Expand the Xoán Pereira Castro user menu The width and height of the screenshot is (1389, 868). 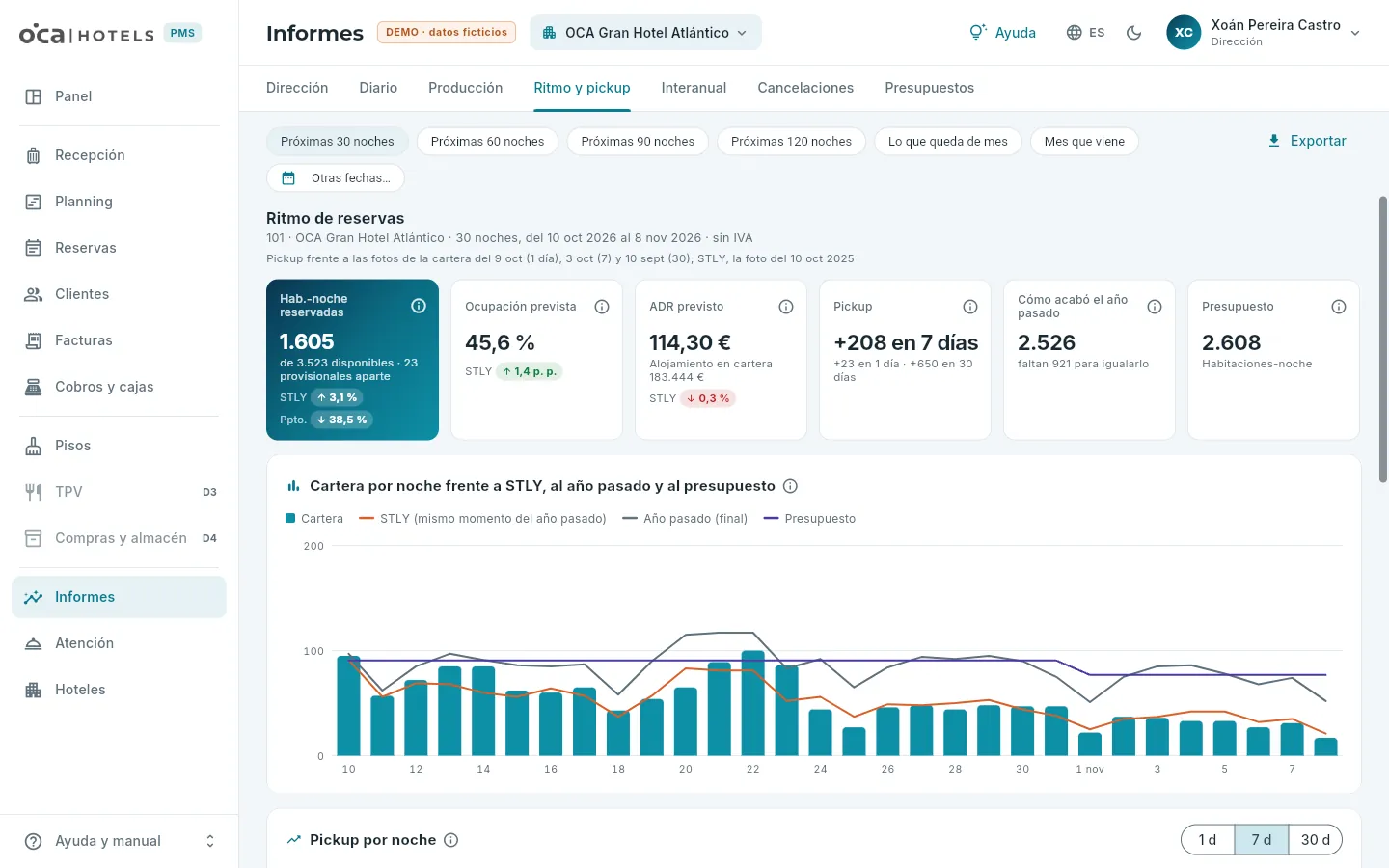pyautogui.click(x=1264, y=33)
